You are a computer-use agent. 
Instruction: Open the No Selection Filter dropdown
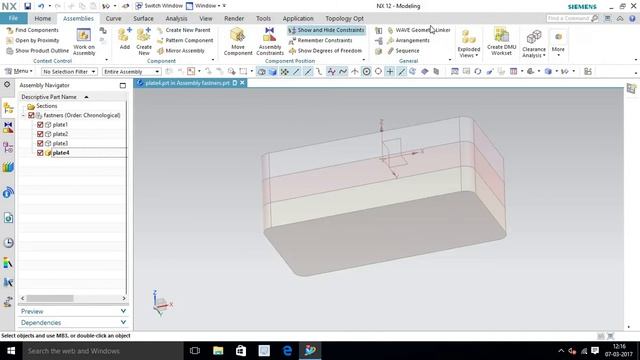click(69, 71)
